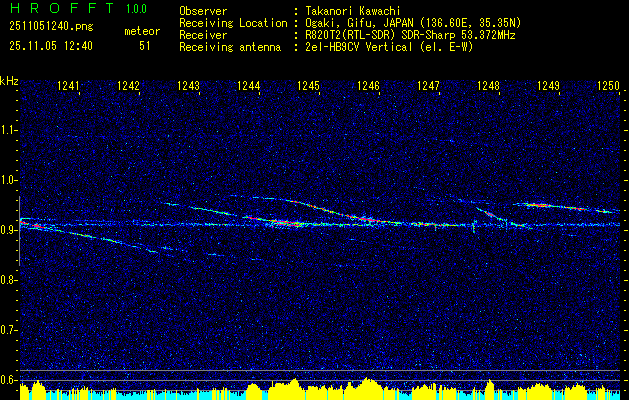Click the 1242 time marker
629x400 pixels.
[128, 86]
